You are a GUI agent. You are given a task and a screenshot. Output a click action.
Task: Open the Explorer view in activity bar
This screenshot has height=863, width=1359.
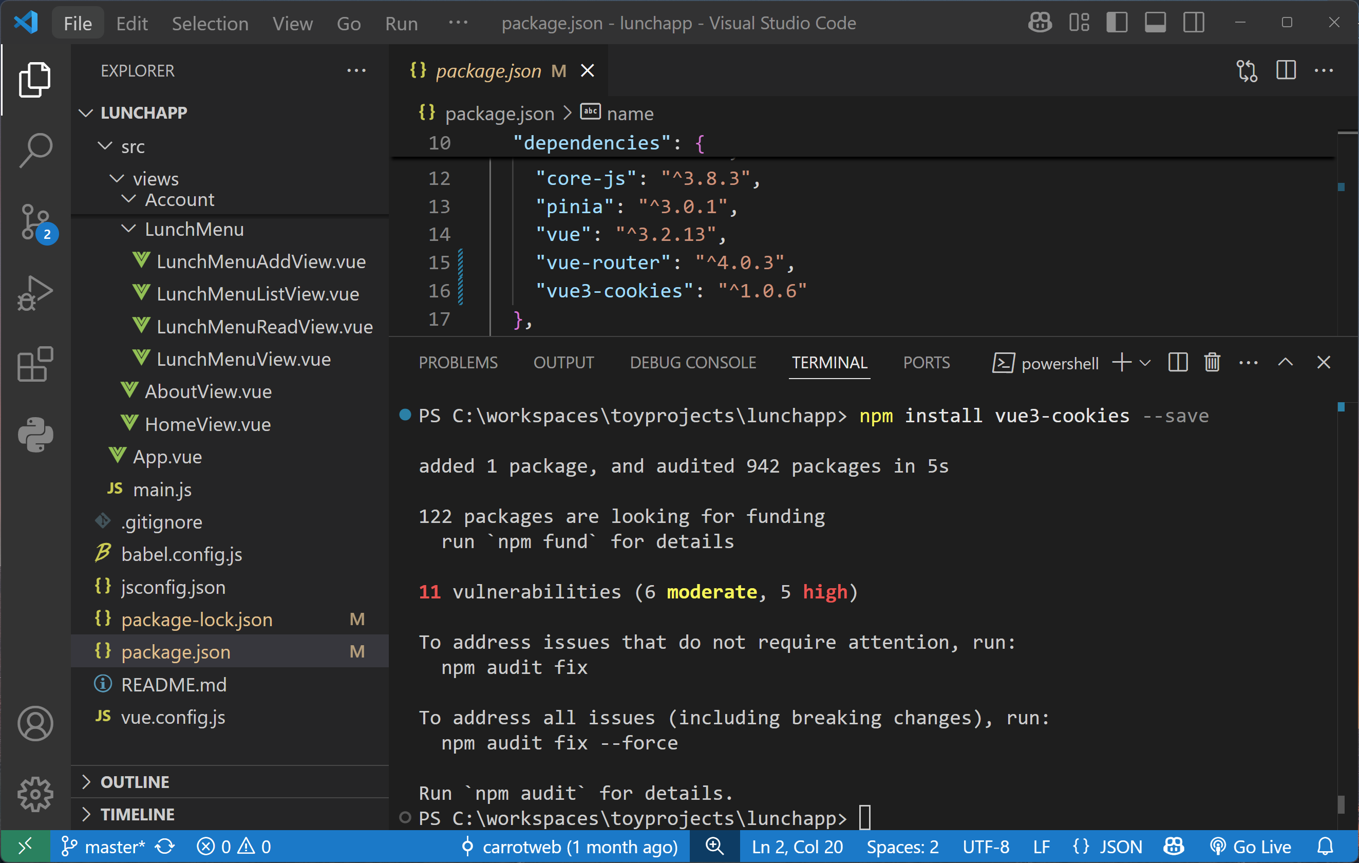[x=35, y=80]
